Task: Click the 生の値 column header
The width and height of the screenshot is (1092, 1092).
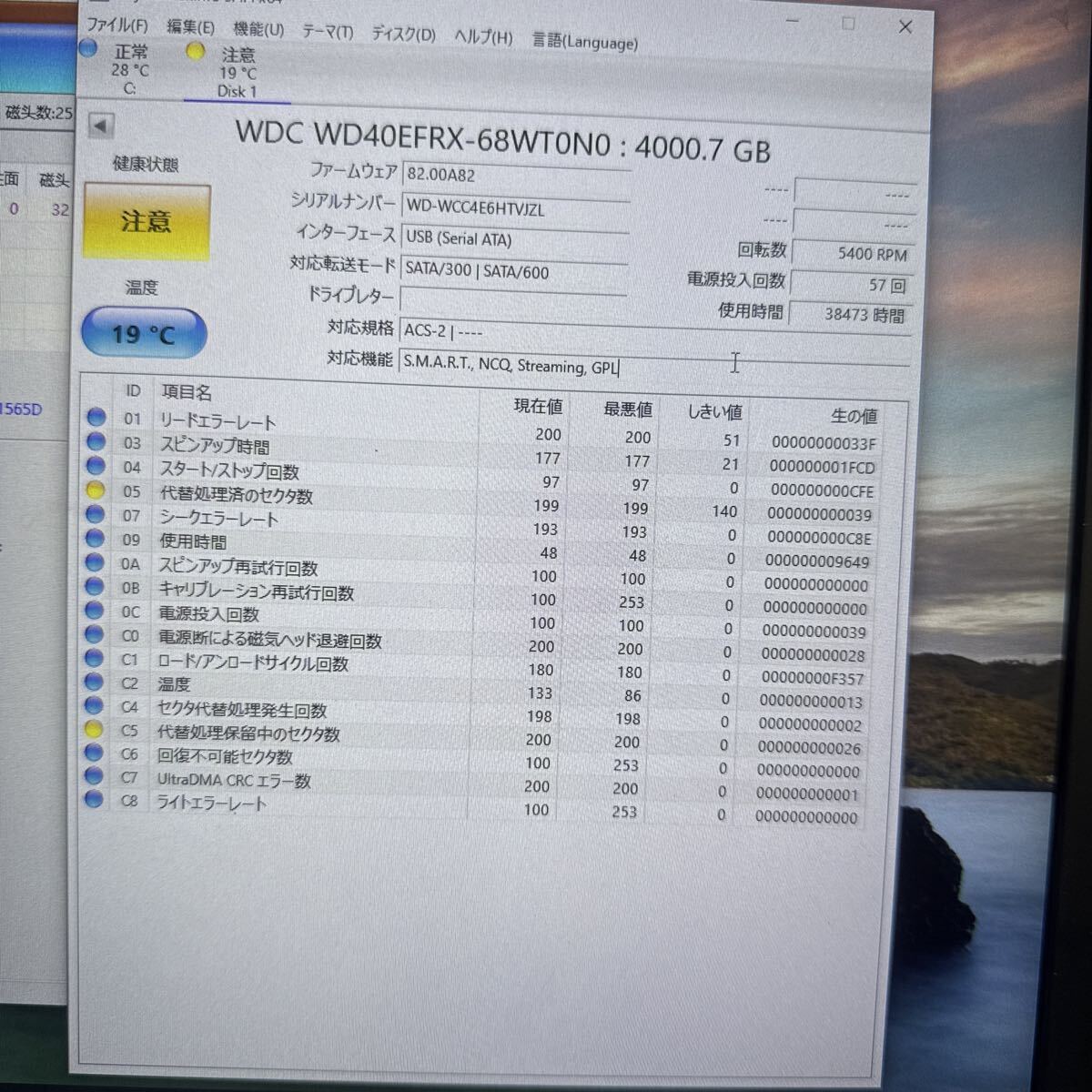Action: 854,416
